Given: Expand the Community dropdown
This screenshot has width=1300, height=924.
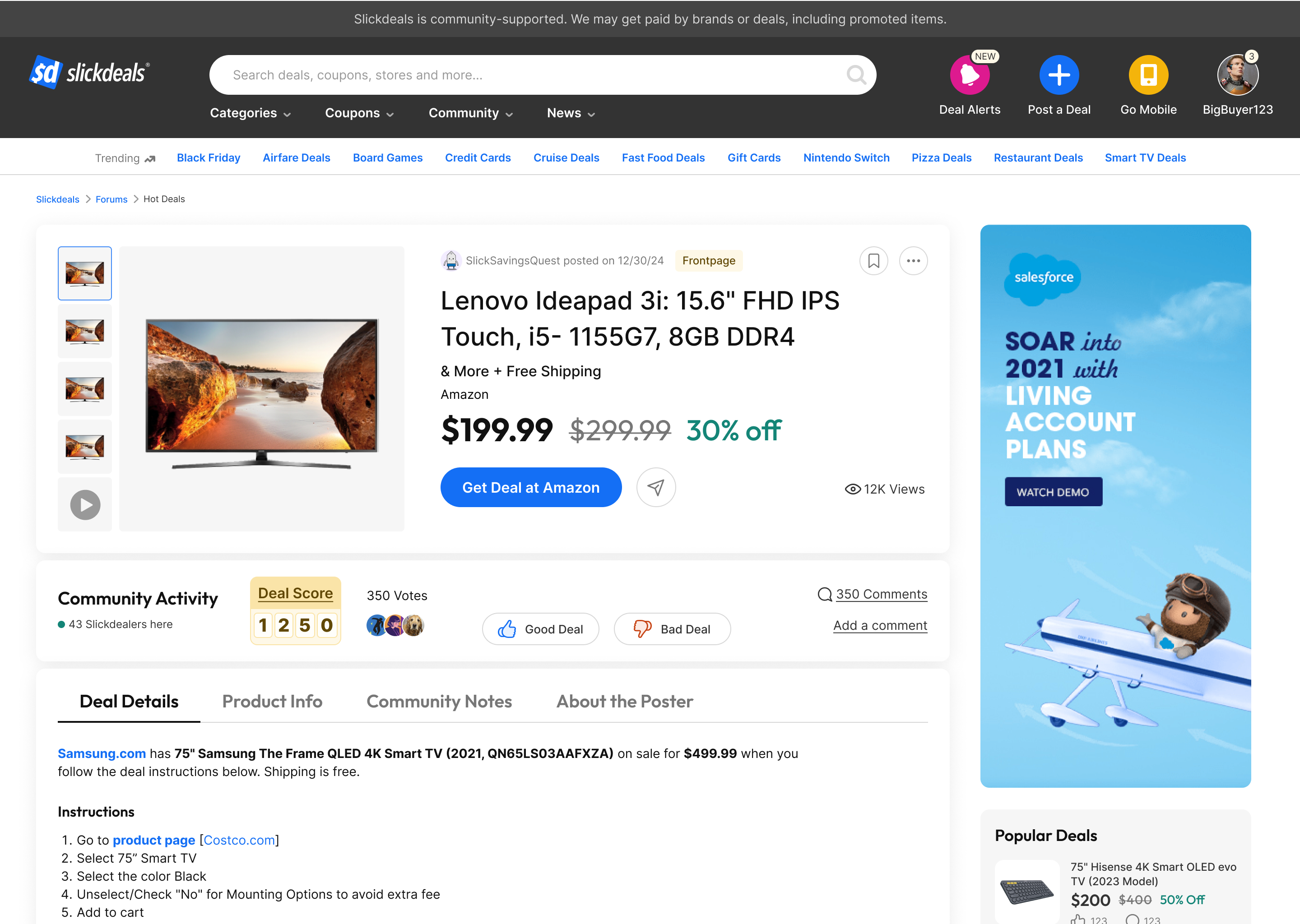Looking at the screenshot, I should pyautogui.click(x=471, y=113).
